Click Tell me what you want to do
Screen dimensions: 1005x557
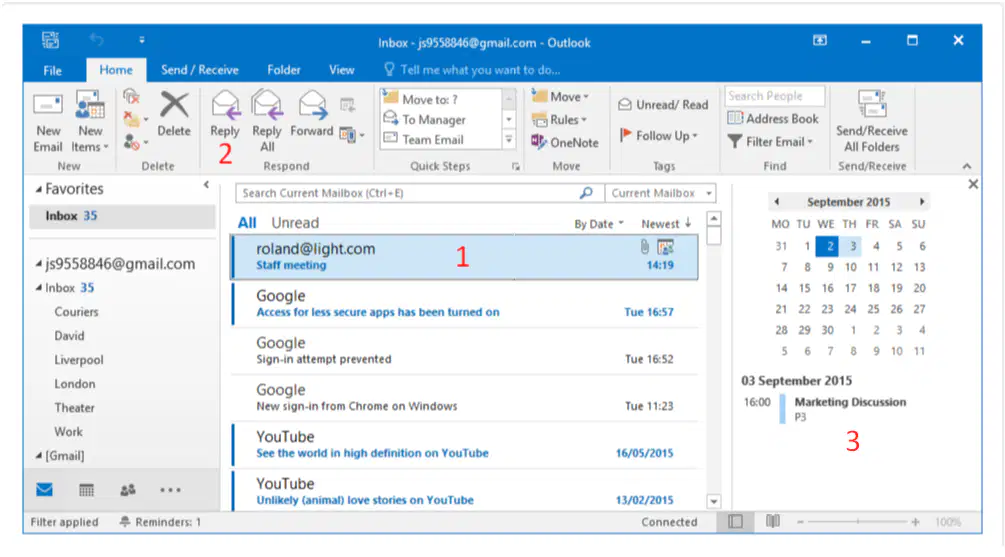point(472,70)
